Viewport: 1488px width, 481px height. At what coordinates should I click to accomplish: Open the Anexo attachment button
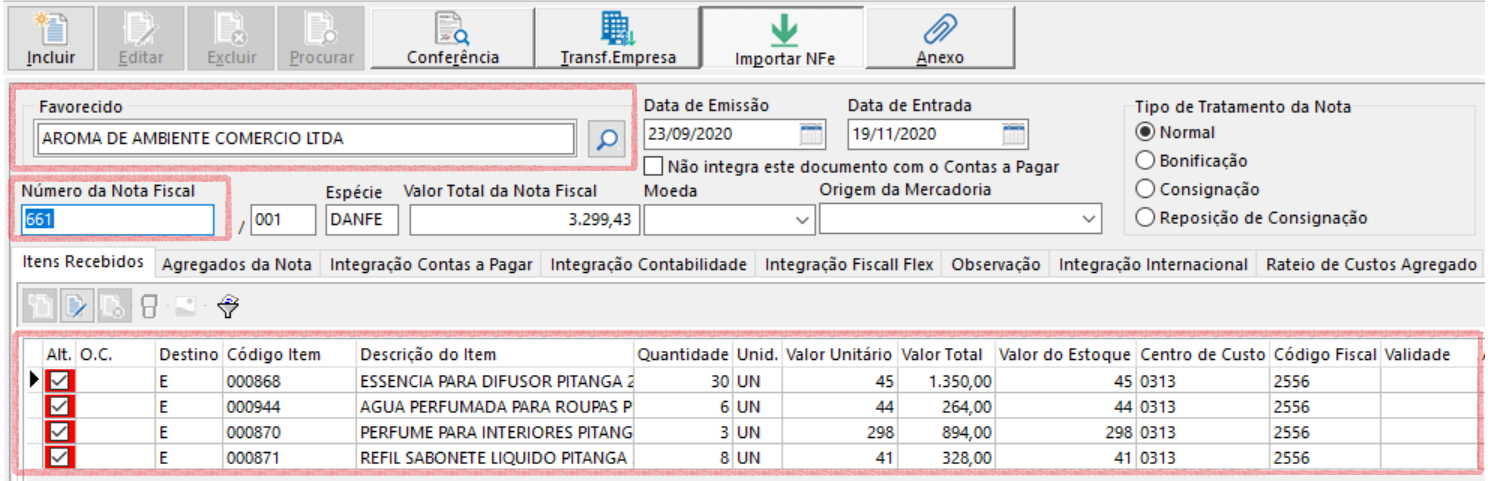point(940,38)
